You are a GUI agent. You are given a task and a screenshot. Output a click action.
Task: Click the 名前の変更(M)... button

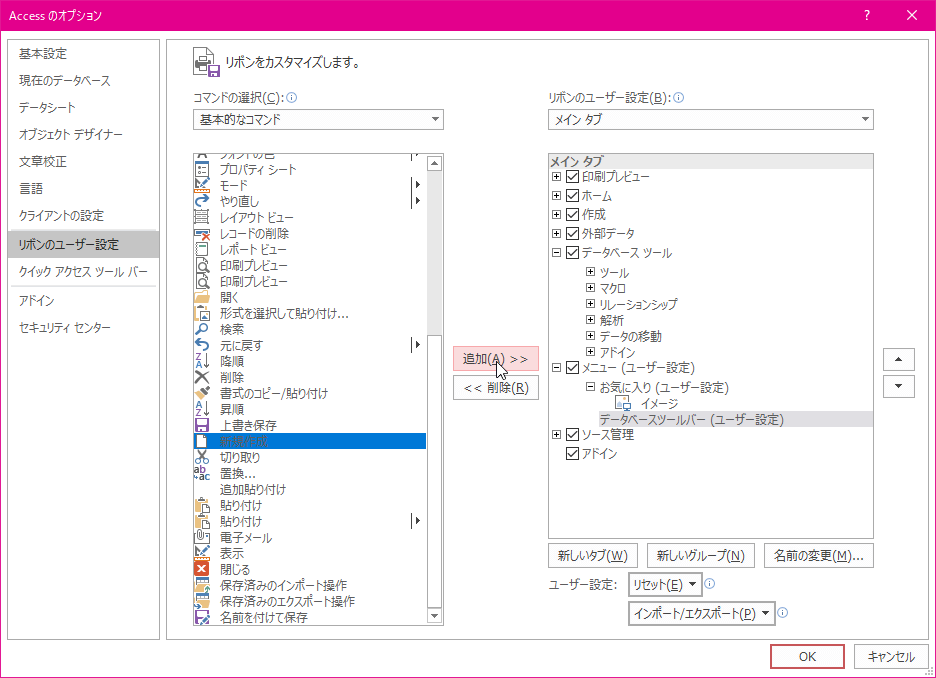click(818, 556)
